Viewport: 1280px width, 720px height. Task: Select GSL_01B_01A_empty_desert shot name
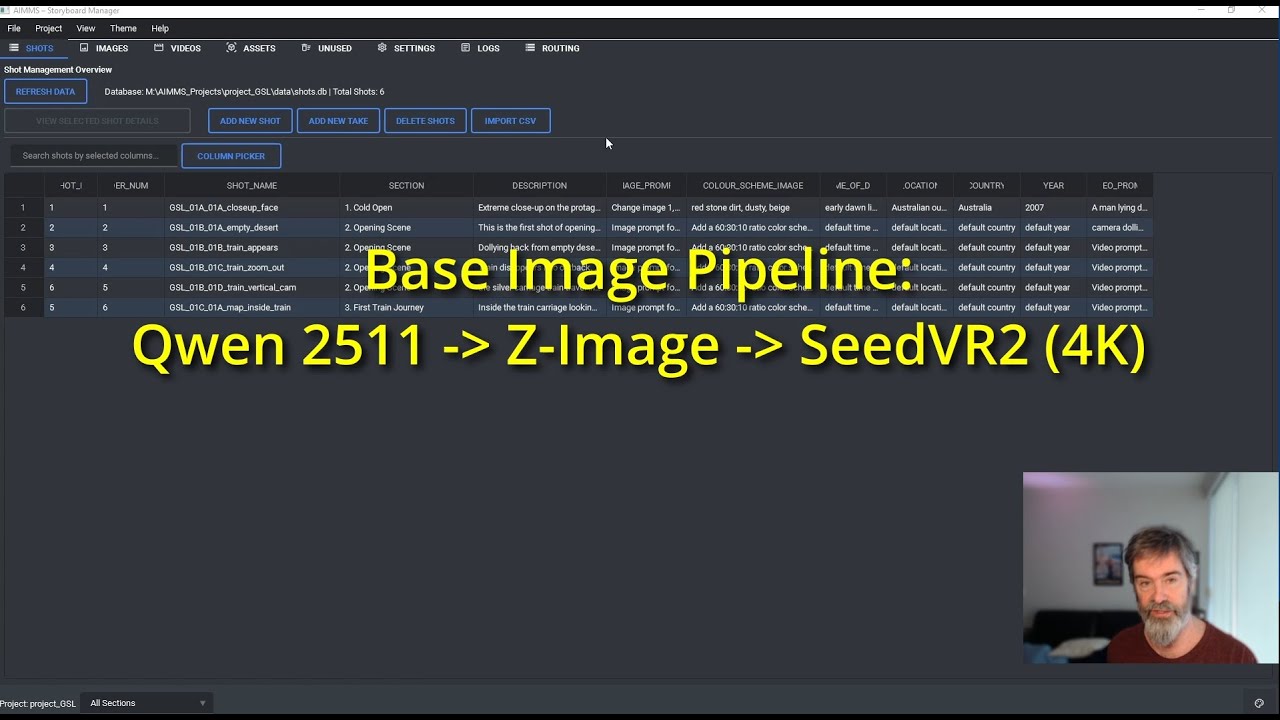coord(252,228)
